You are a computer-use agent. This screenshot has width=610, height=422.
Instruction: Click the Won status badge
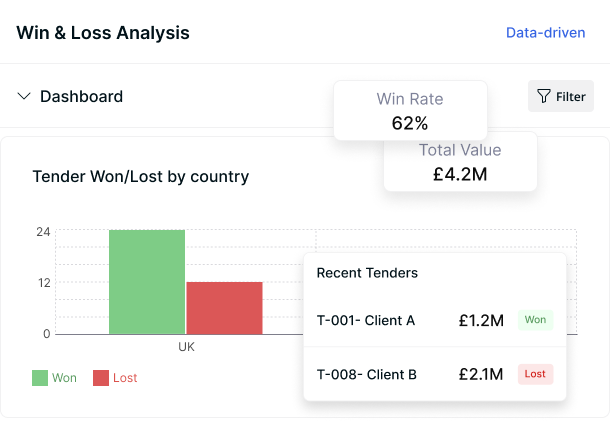[535, 320]
